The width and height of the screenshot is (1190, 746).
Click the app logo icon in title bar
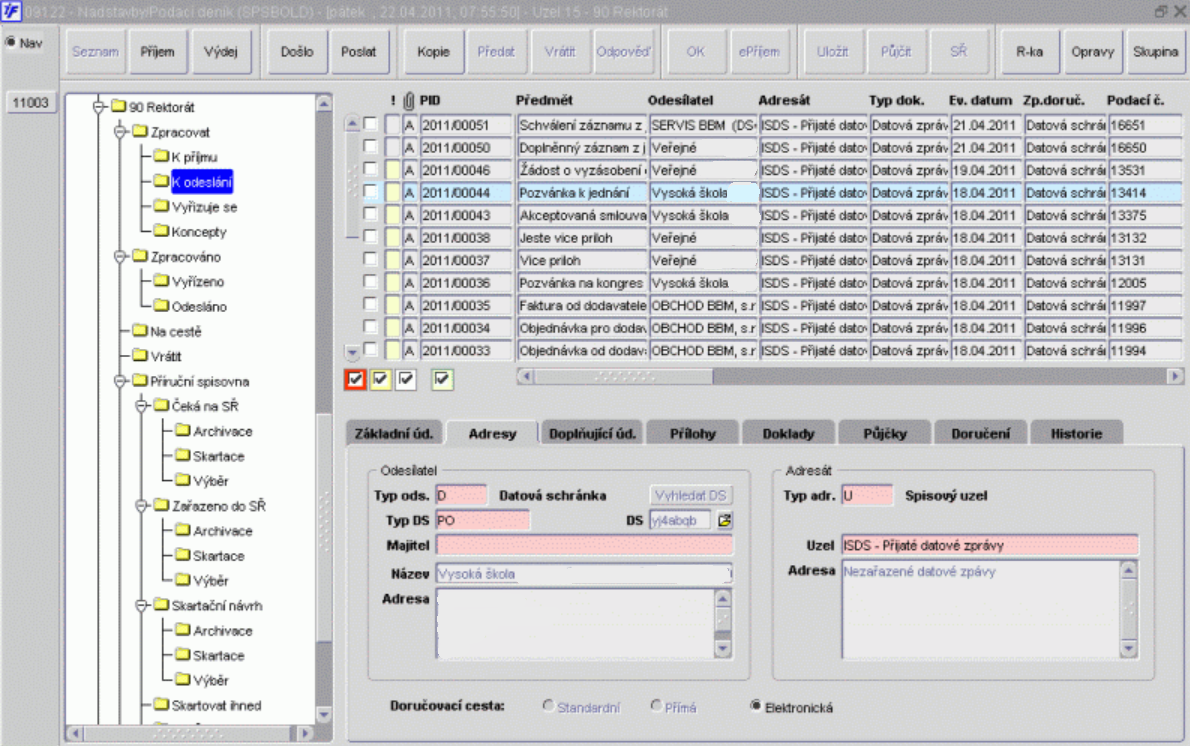pyautogui.click(x=11, y=11)
